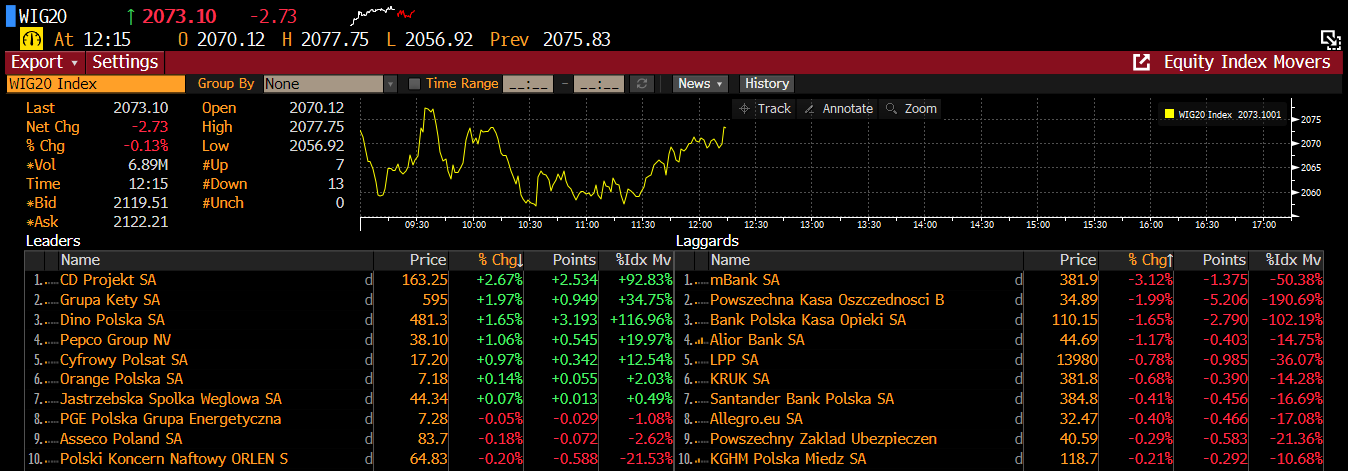Tick the Time Range checkbox
This screenshot has height=471, width=1348.
[414, 84]
